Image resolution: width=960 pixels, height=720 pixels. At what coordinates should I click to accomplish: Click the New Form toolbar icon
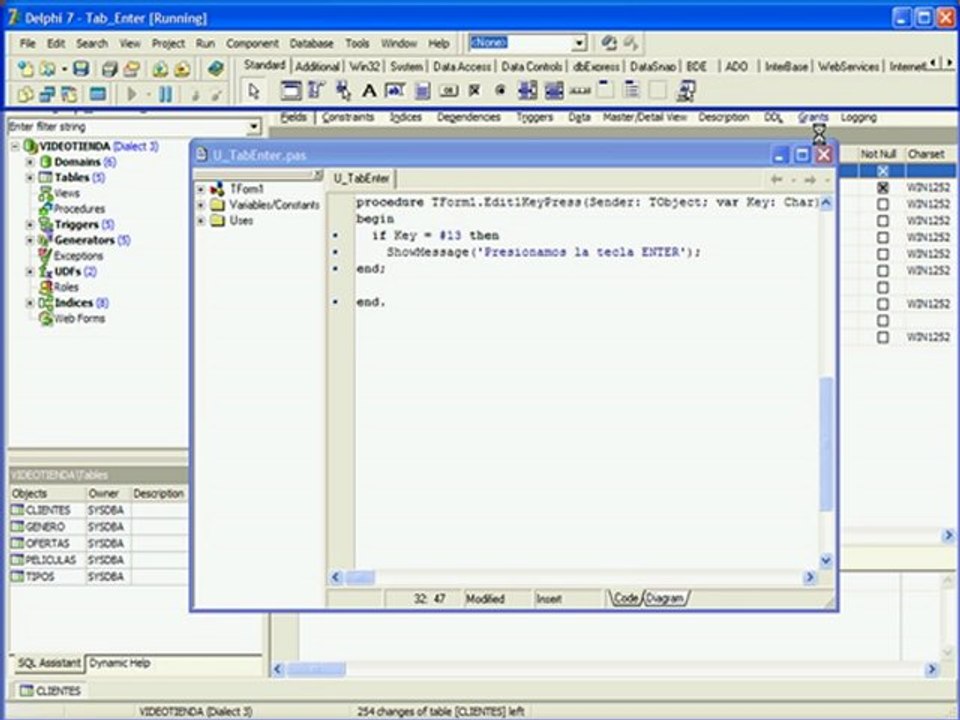coord(98,94)
